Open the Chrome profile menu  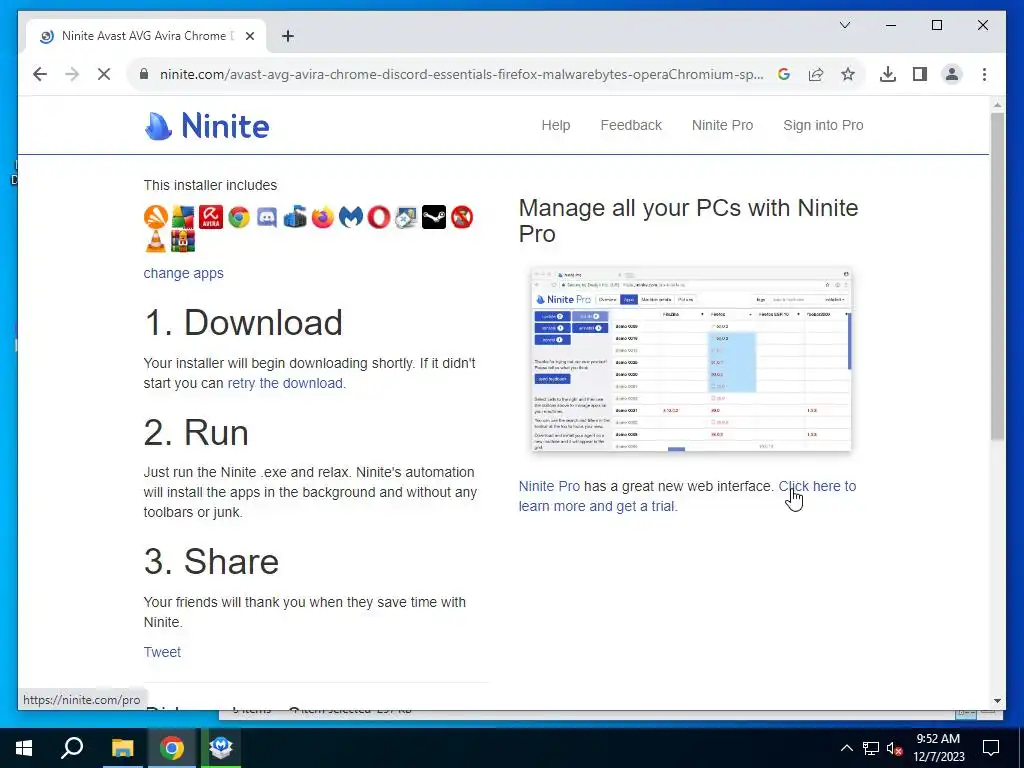[x=952, y=74]
